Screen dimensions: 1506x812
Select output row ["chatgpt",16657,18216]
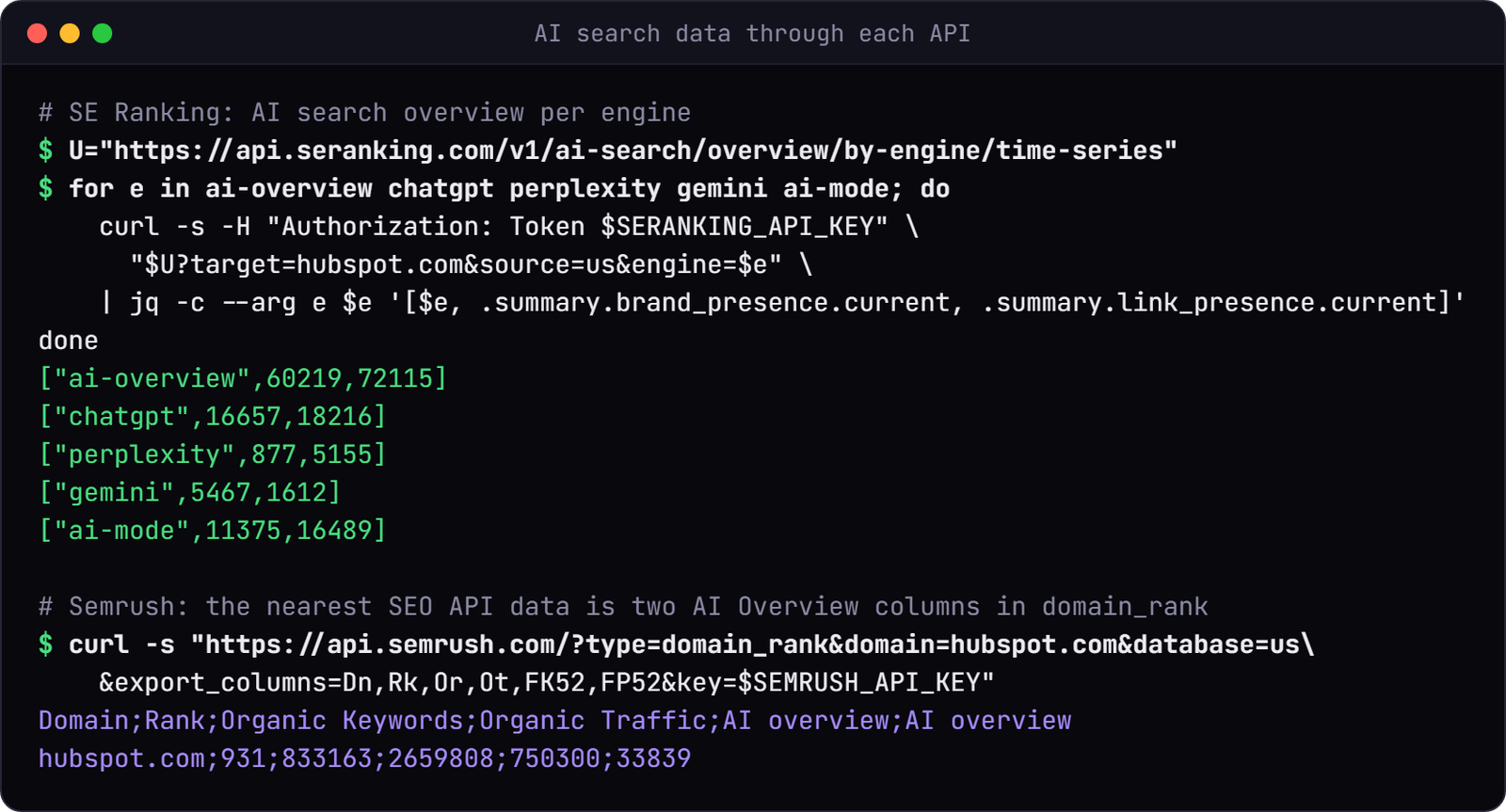point(213,417)
